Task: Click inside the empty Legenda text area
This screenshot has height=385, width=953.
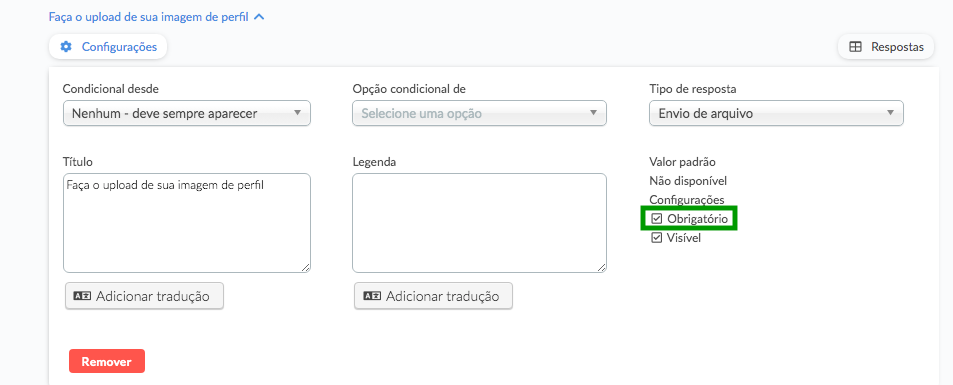Action: tap(480, 223)
